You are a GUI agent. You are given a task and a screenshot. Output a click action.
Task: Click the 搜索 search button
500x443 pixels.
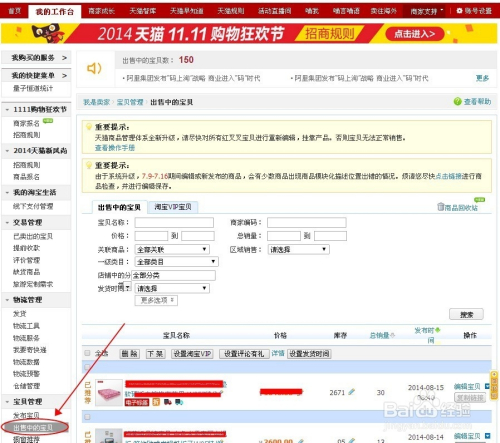pos(466,314)
